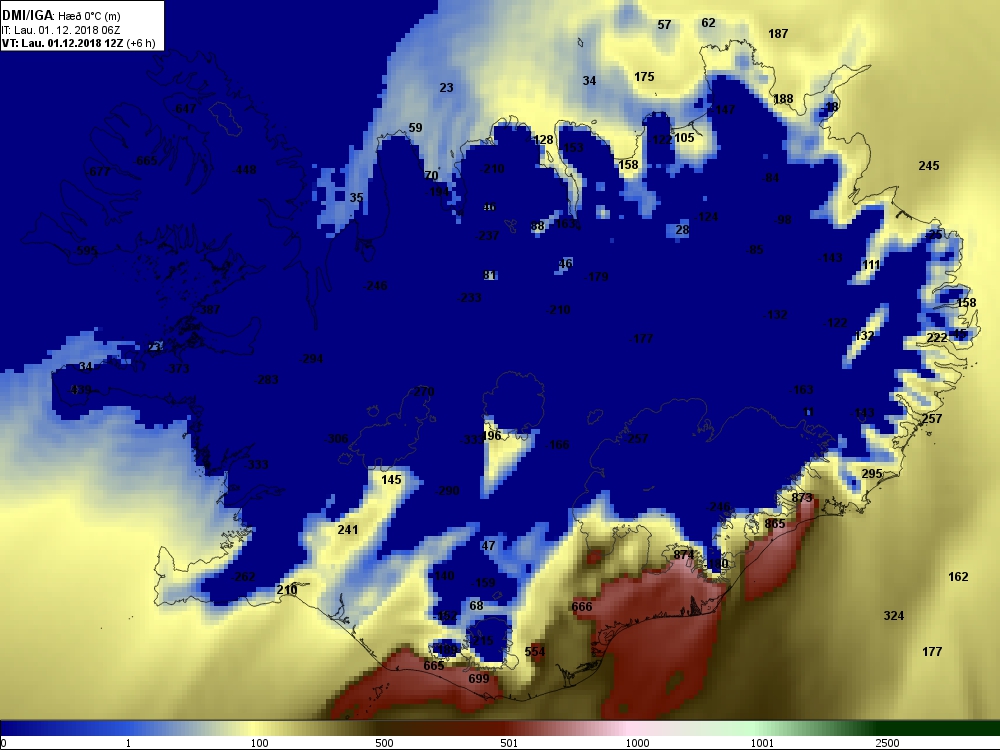
Task: Click the map value '222'
Action: pyautogui.click(x=937, y=337)
